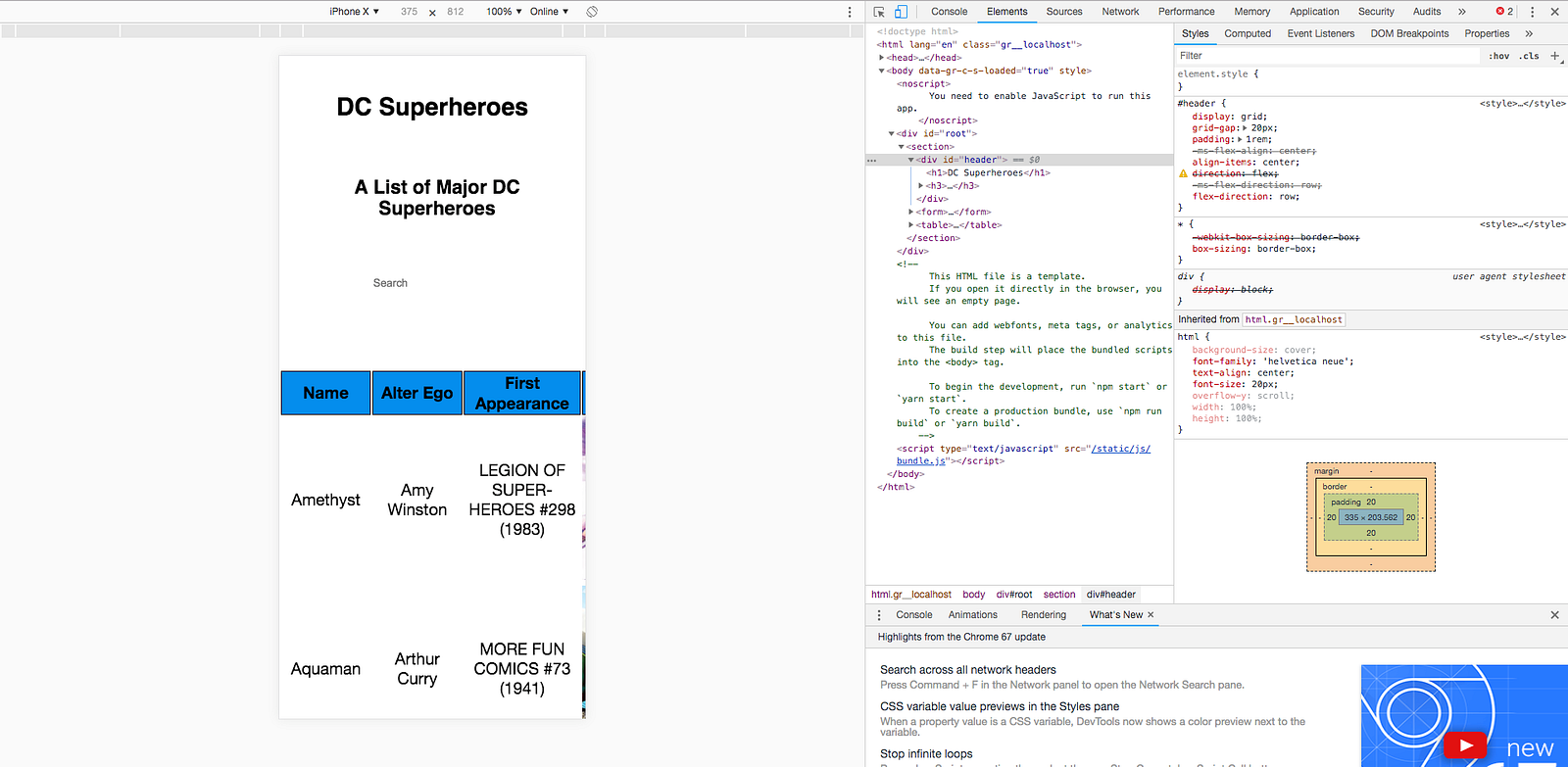Add a new style rule

pyautogui.click(x=1555, y=56)
